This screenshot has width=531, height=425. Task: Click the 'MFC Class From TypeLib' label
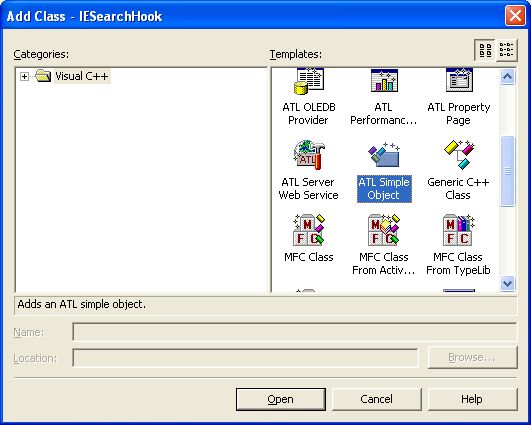pyautogui.click(x=458, y=263)
